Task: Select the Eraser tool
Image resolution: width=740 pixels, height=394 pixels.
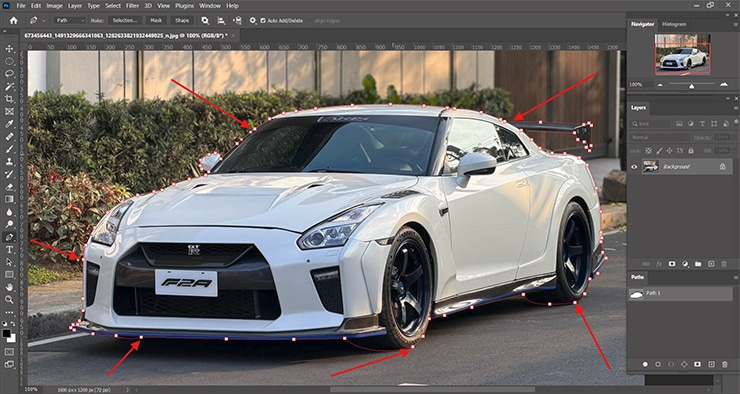Action: tap(9, 186)
